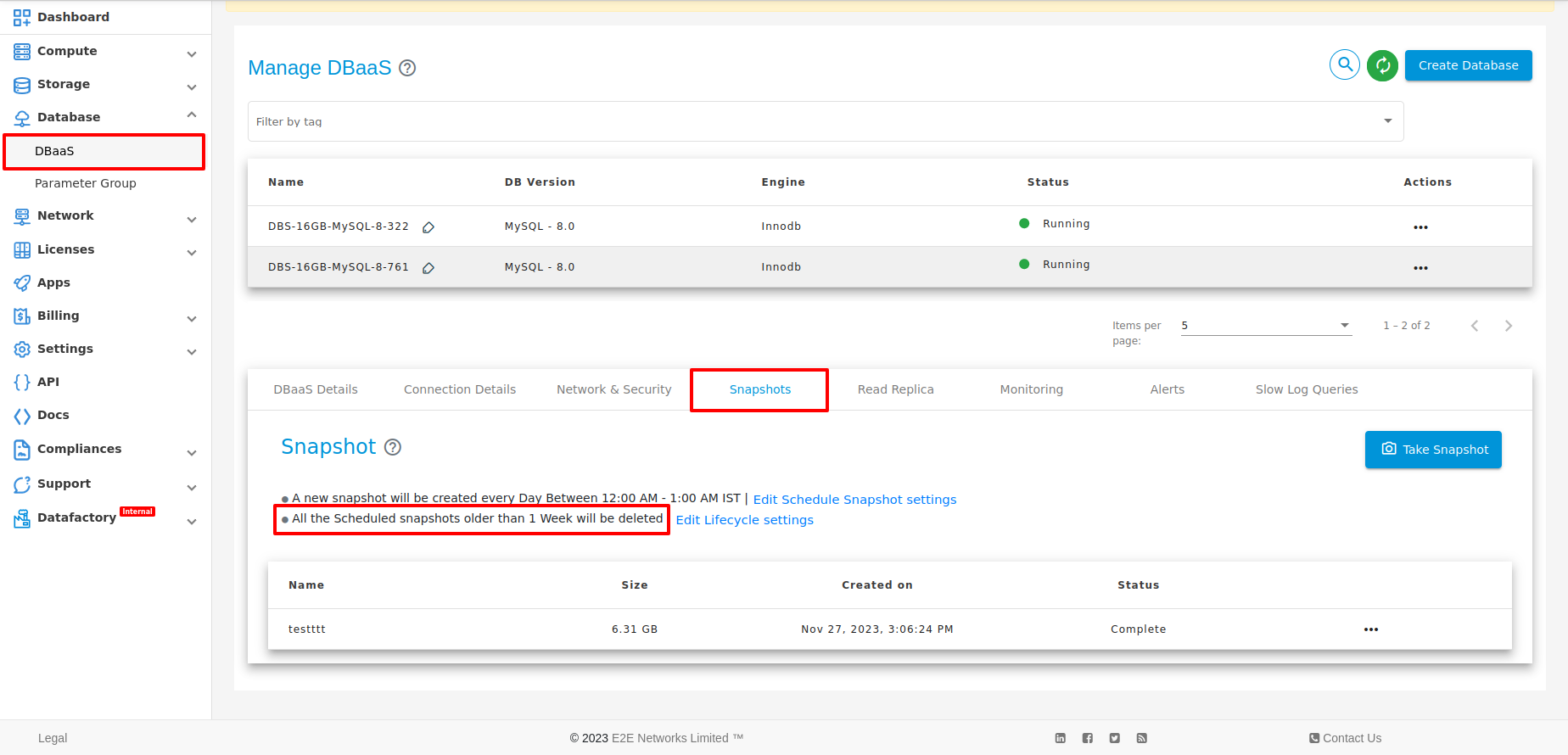Go to previous page of databases
1568x755 pixels.
1475,326
